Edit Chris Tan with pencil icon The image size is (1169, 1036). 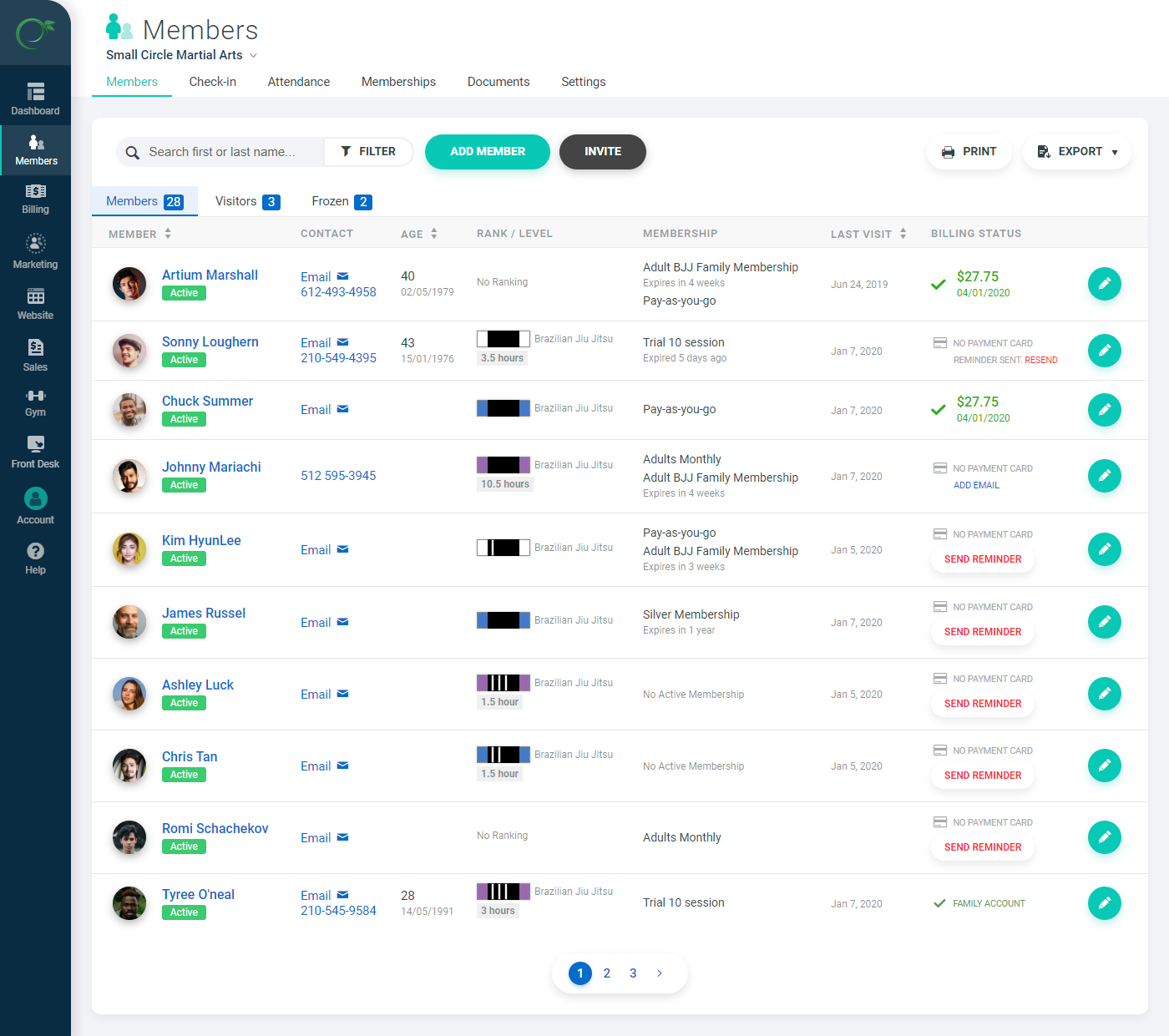(1104, 766)
